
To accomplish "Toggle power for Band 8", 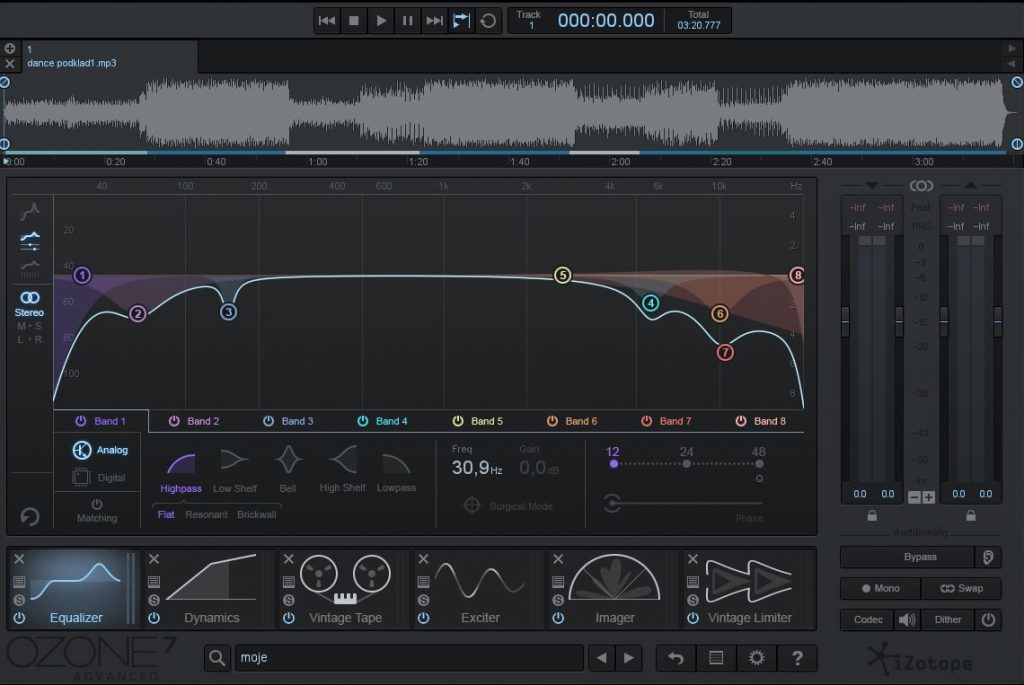I will (741, 421).
